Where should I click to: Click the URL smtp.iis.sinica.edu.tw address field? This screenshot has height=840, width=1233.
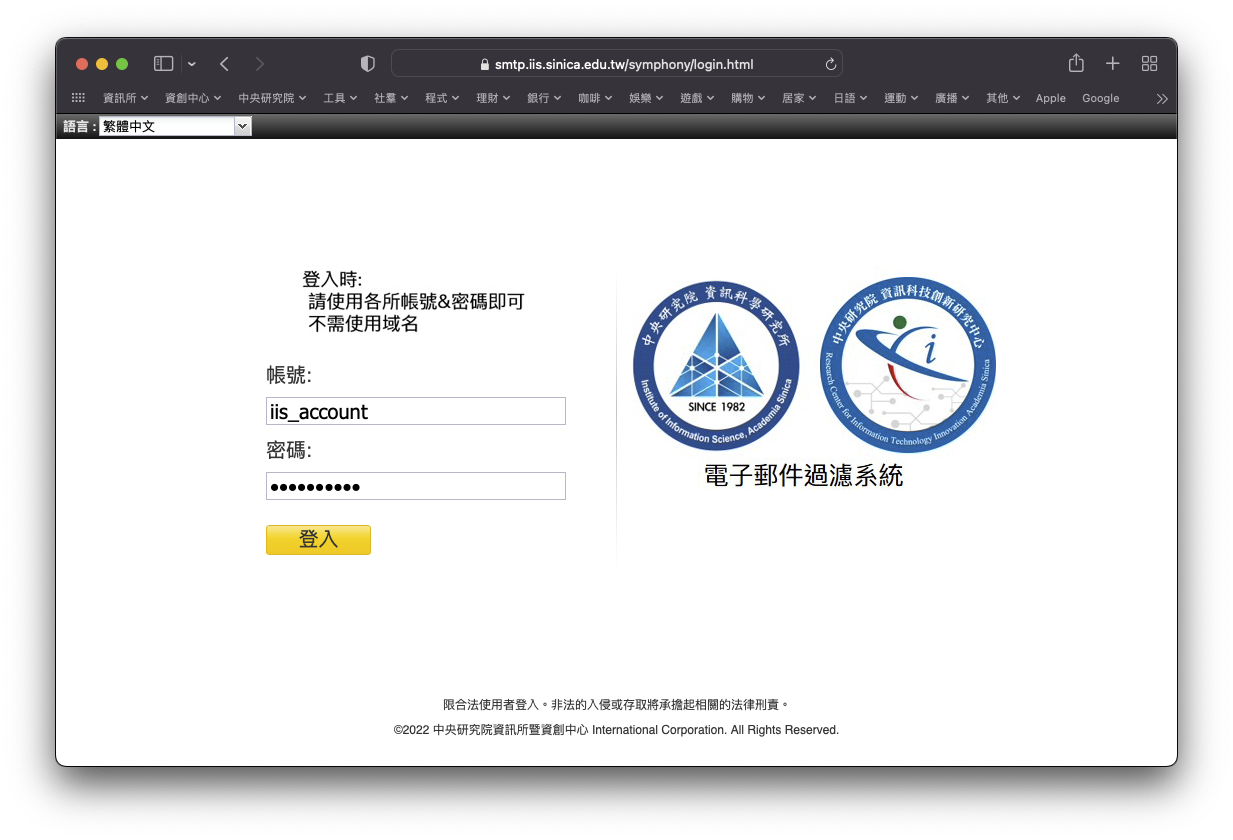[x=616, y=64]
